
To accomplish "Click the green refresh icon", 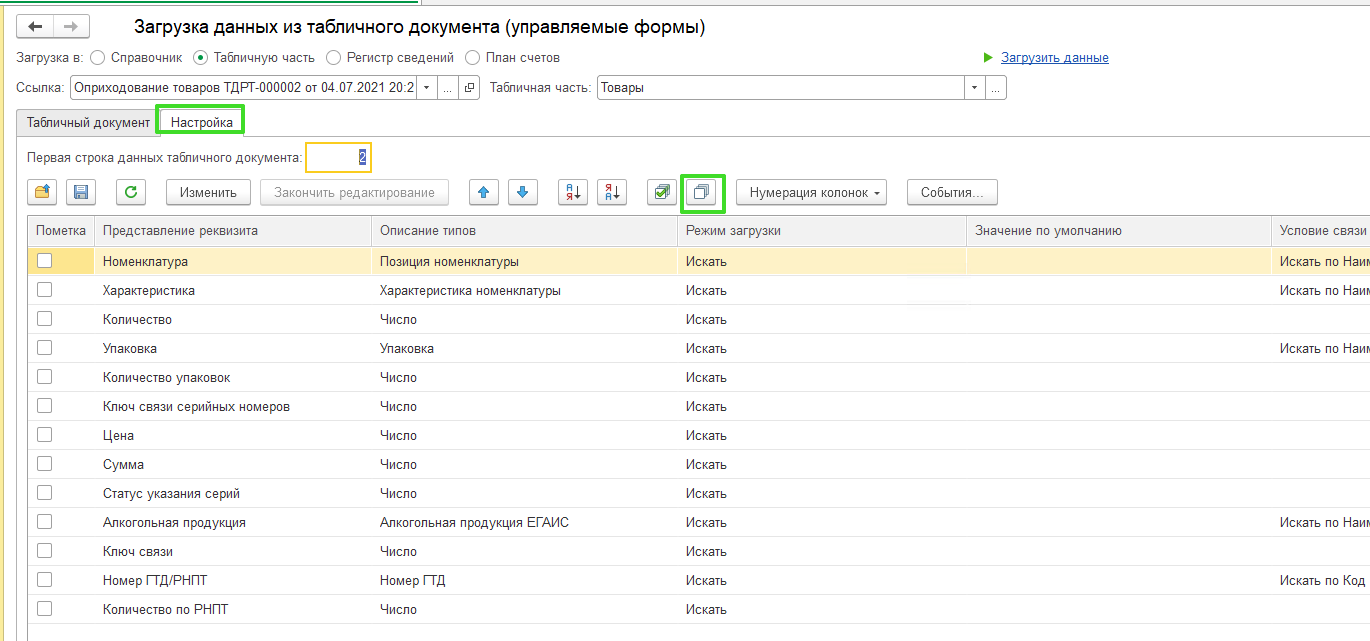I will (x=130, y=193).
